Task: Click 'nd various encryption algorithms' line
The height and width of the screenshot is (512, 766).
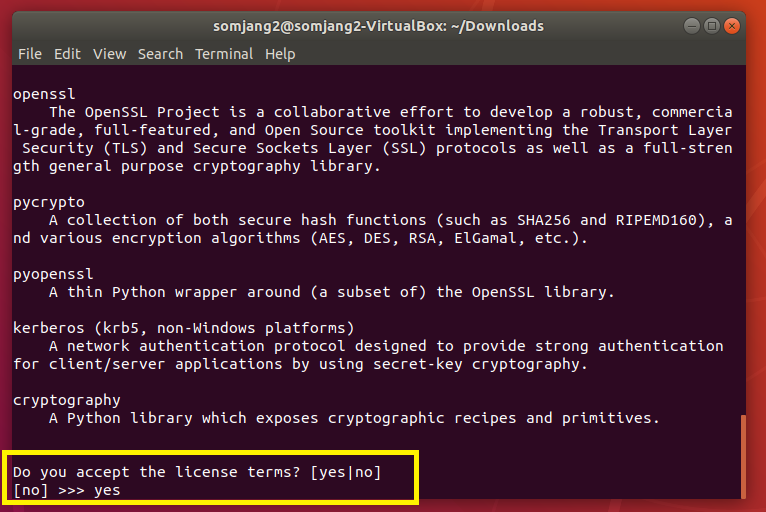Action: (x=300, y=238)
